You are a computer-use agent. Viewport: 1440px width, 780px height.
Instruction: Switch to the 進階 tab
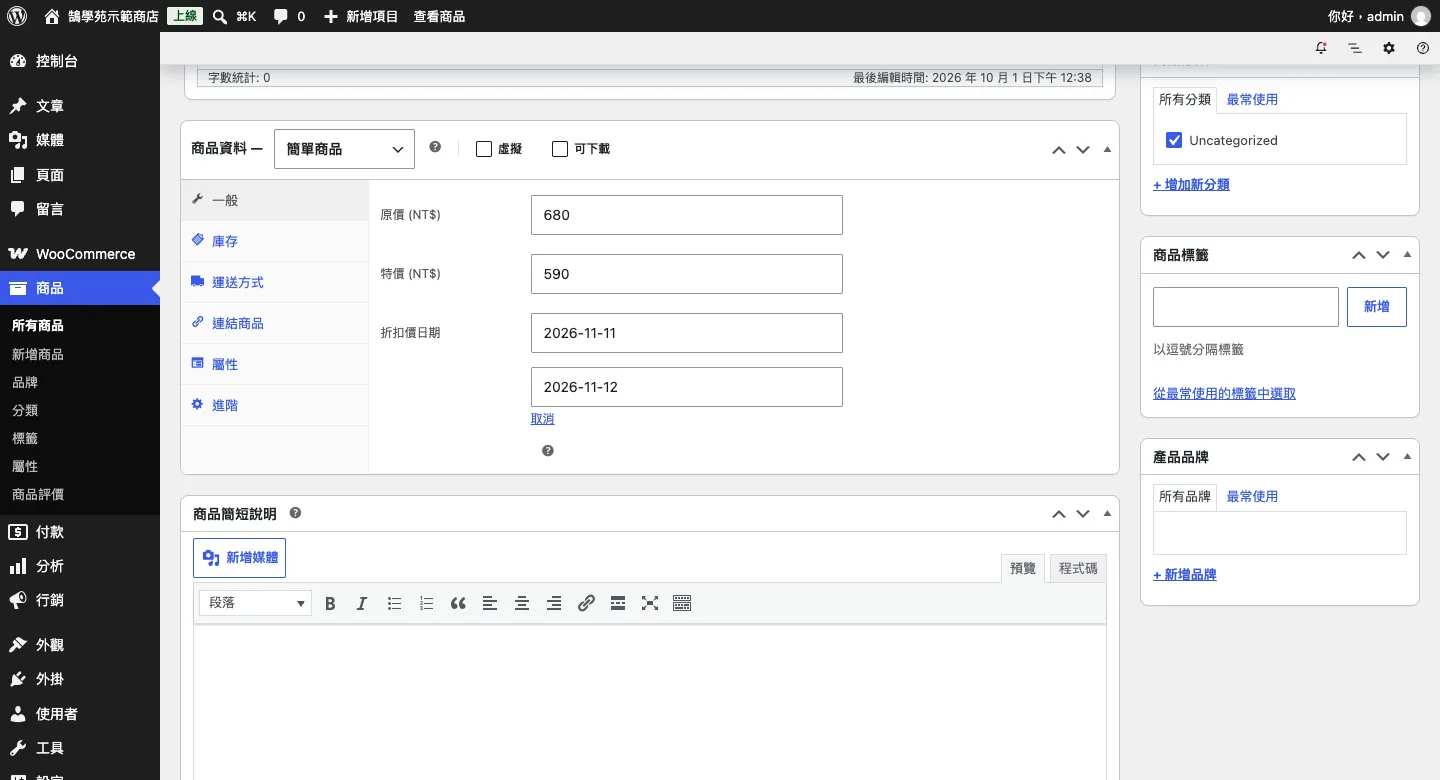click(275, 405)
